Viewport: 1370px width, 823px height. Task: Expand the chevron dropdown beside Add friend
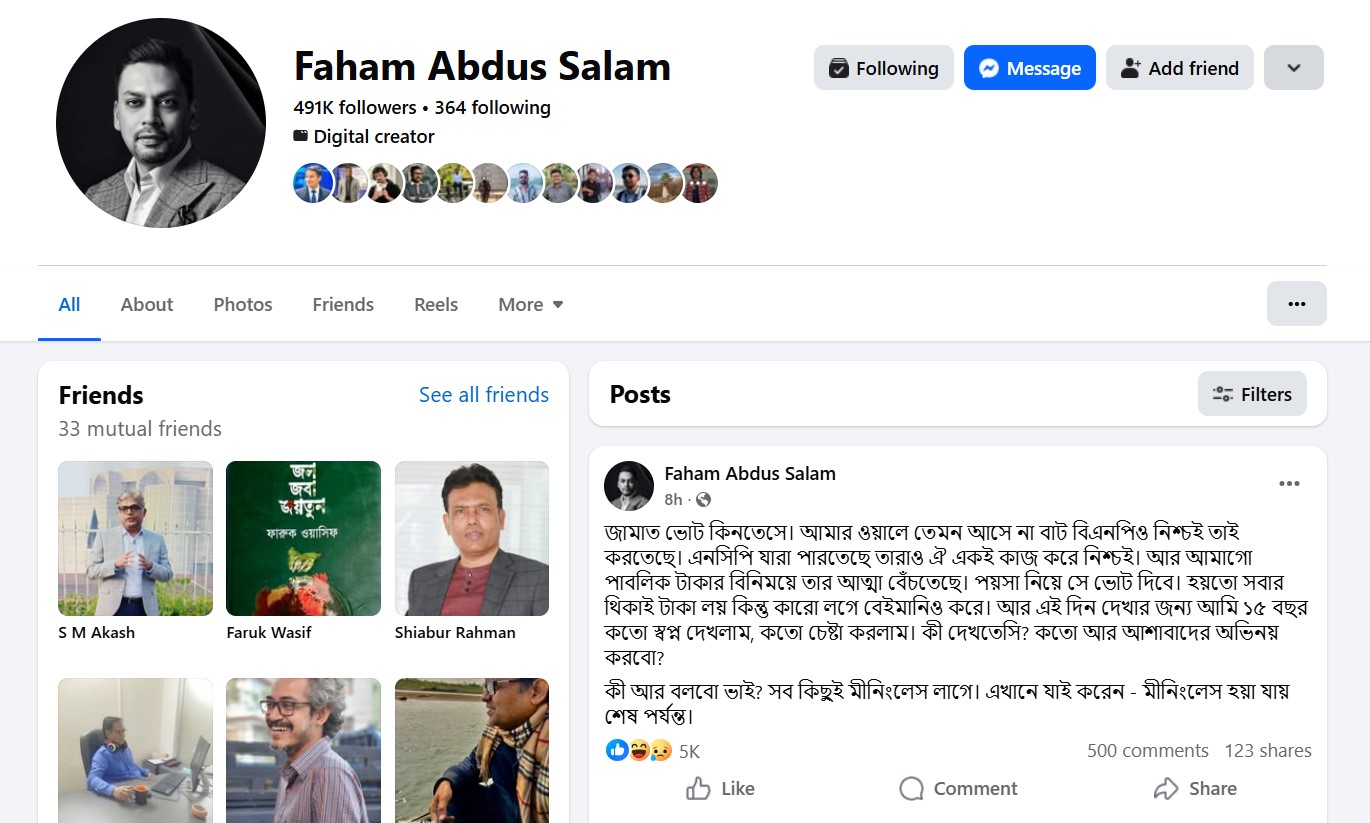1293,68
